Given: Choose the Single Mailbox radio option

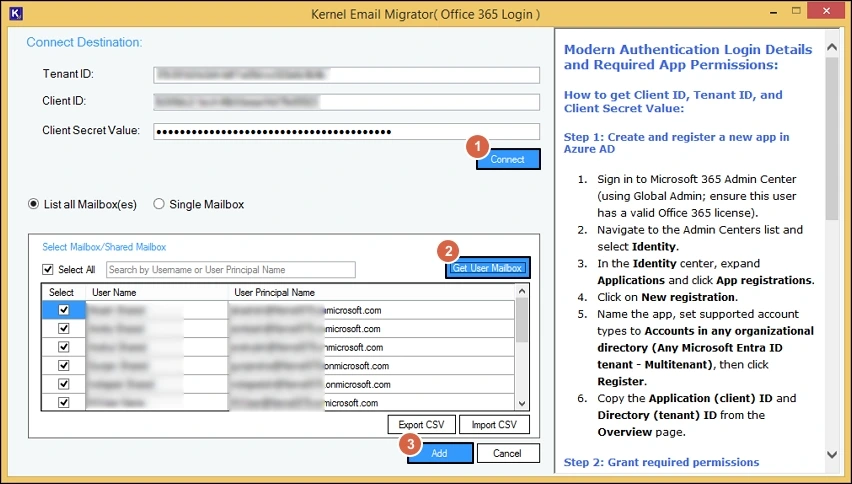Looking at the screenshot, I should 159,204.
